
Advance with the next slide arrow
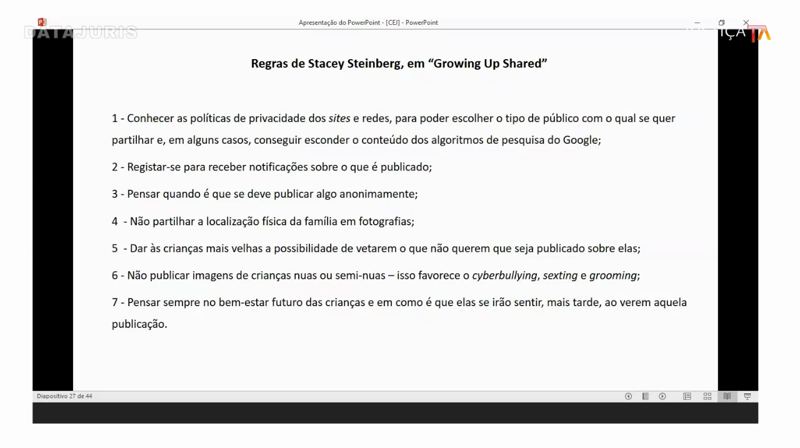[662, 397]
